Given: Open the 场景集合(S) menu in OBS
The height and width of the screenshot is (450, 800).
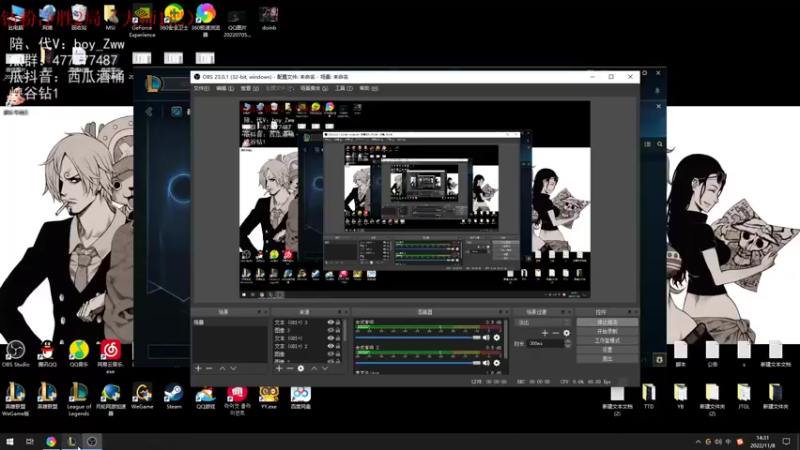Looking at the screenshot, I should [x=314, y=88].
